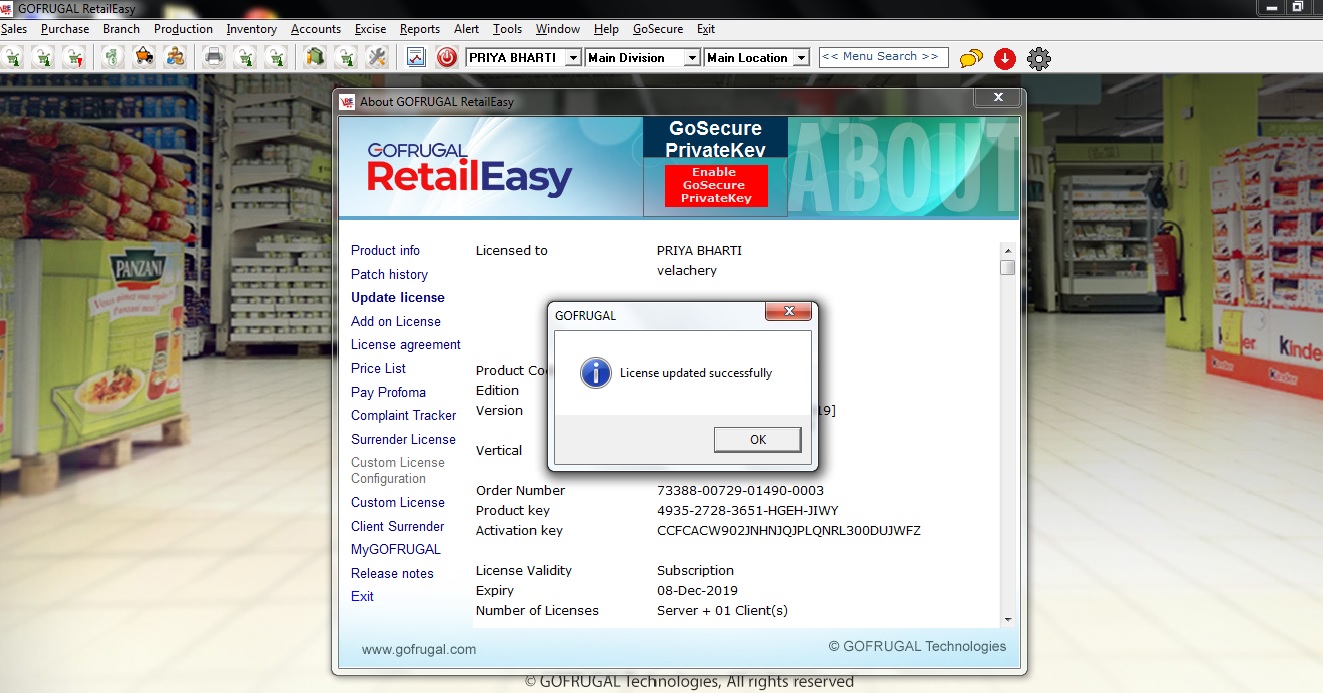Click the About panel scrollbar thumb
The image size is (1323, 693).
1008,267
